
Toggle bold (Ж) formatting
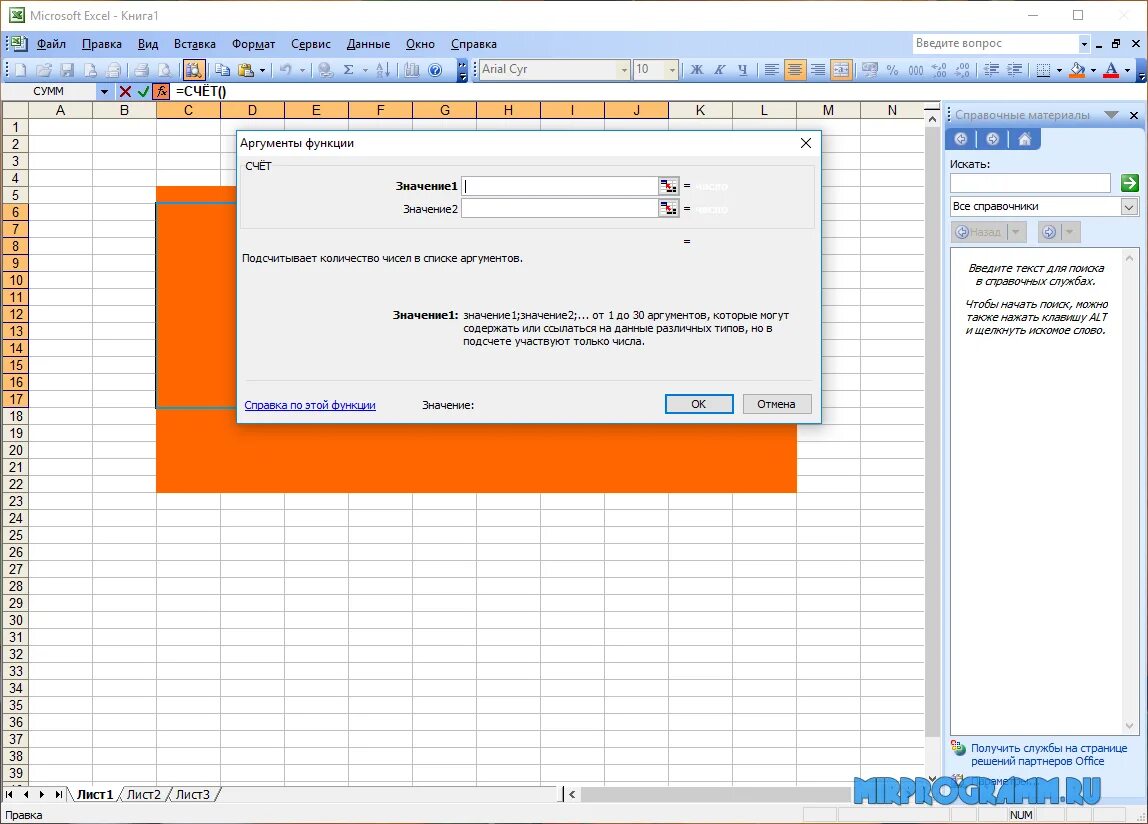[697, 69]
